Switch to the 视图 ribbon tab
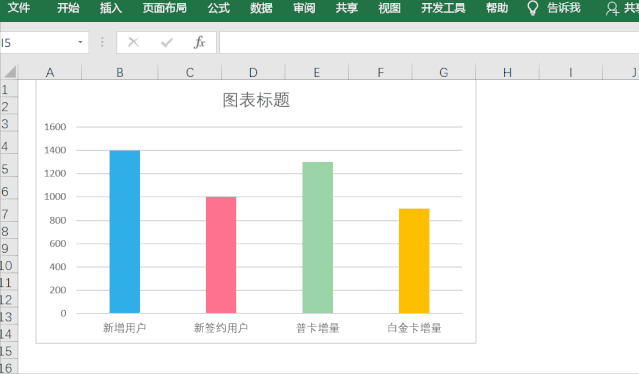Screen dimensions: 639x374 click(390, 8)
